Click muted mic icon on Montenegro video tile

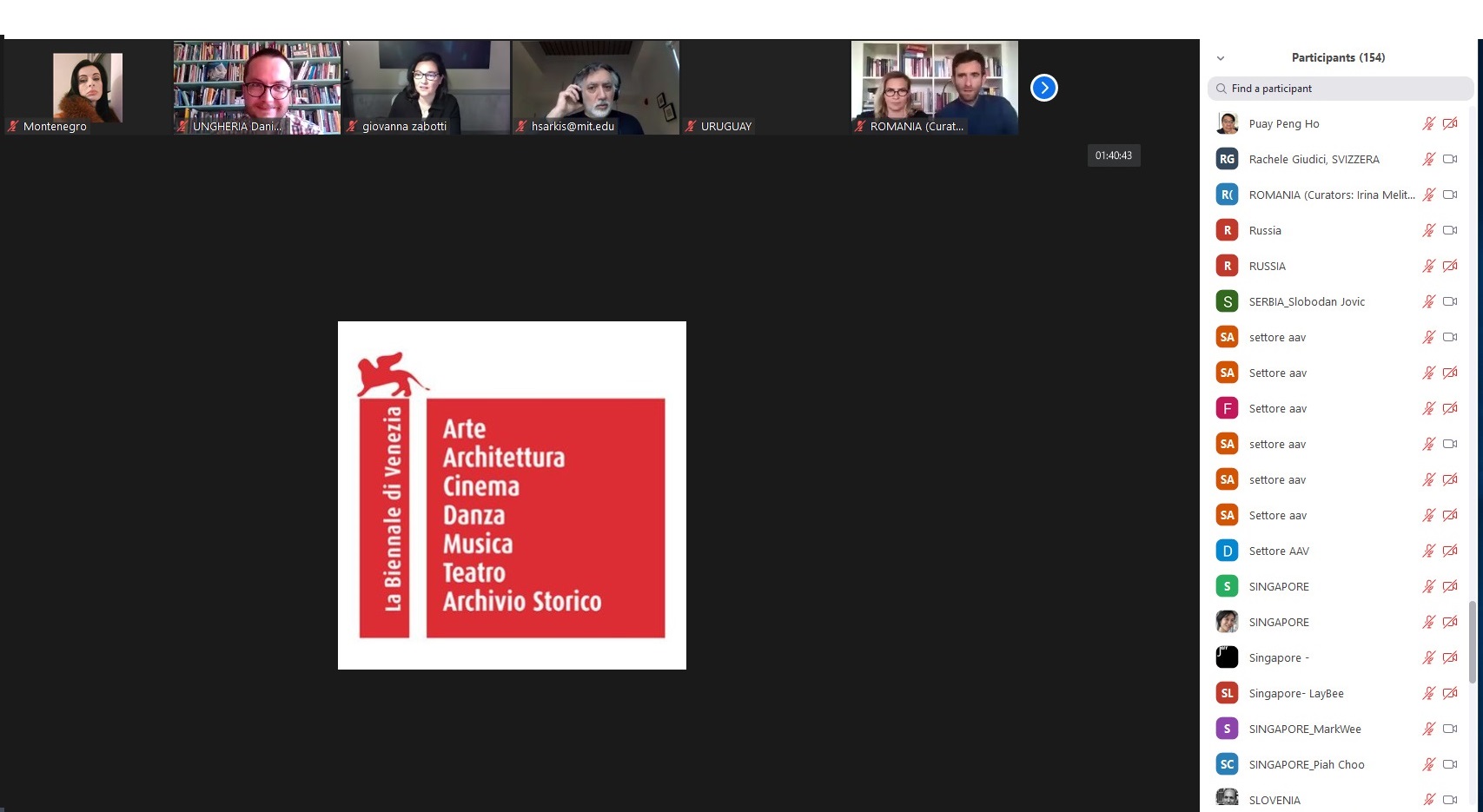(x=13, y=126)
